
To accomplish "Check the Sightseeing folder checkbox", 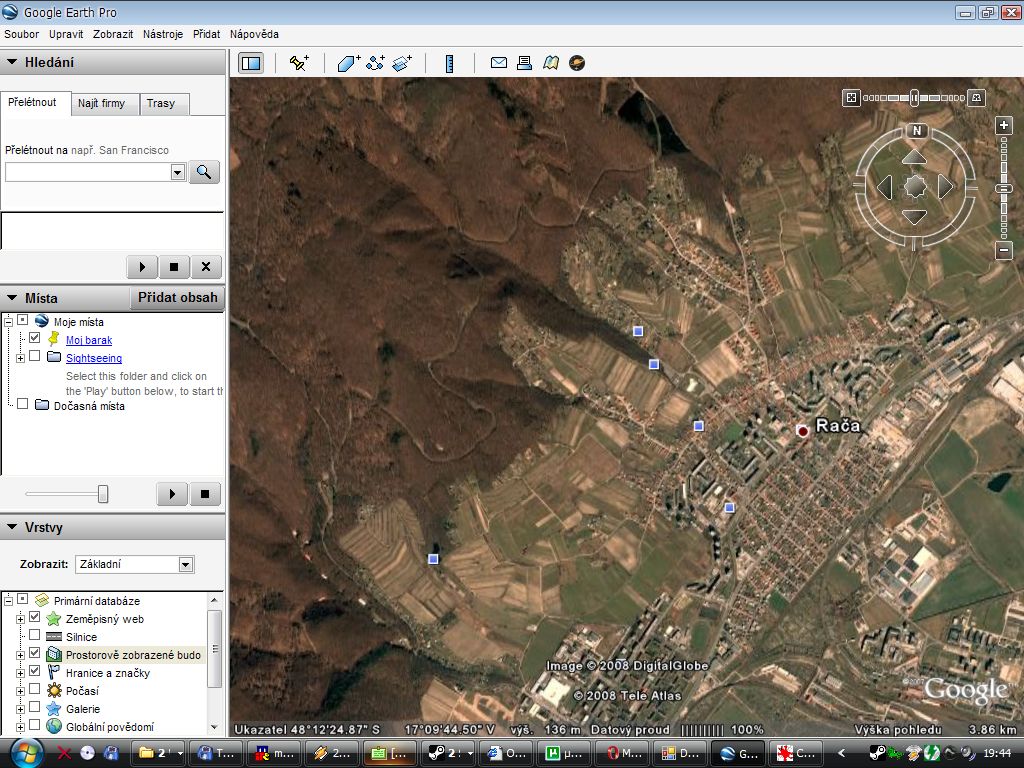I will pyautogui.click(x=35, y=356).
